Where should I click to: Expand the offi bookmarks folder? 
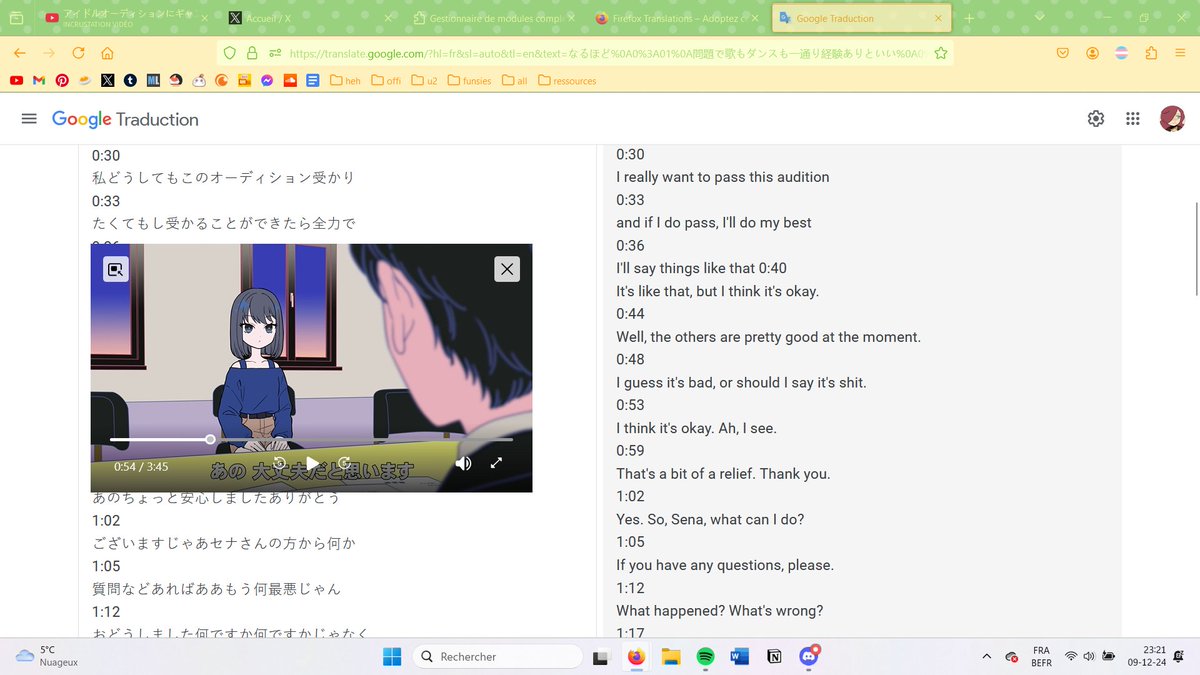(x=386, y=80)
